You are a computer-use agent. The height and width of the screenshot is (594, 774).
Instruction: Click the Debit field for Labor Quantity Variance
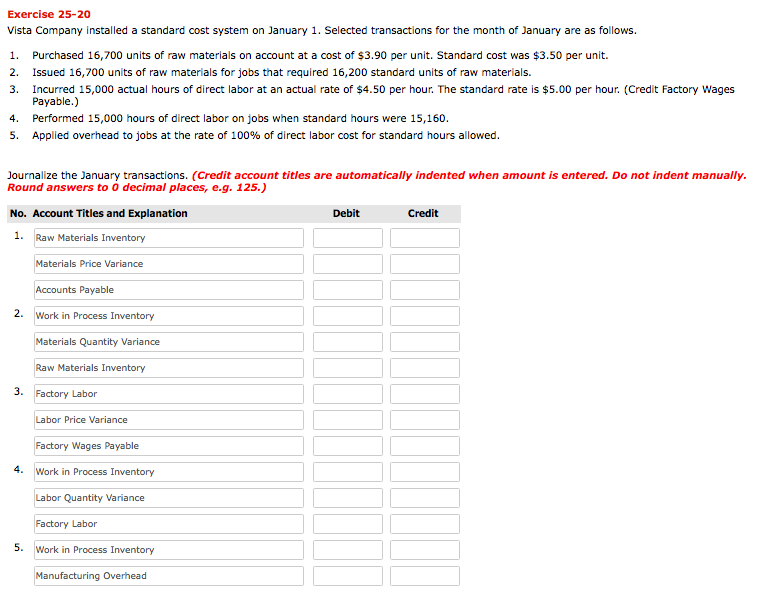(x=347, y=498)
